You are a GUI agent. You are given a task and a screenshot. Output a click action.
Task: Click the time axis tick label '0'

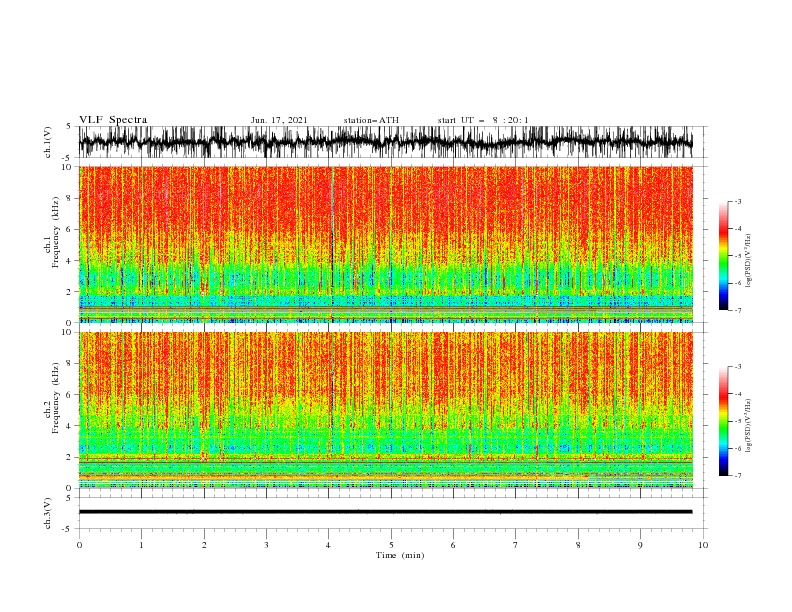coord(79,545)
